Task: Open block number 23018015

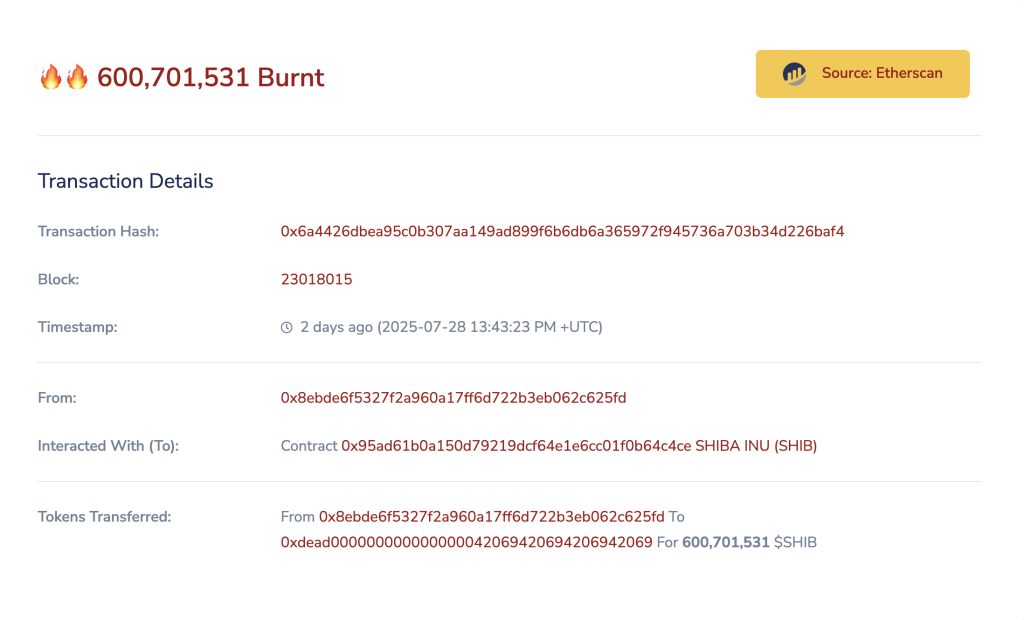Action: click(x=317, y=279)
